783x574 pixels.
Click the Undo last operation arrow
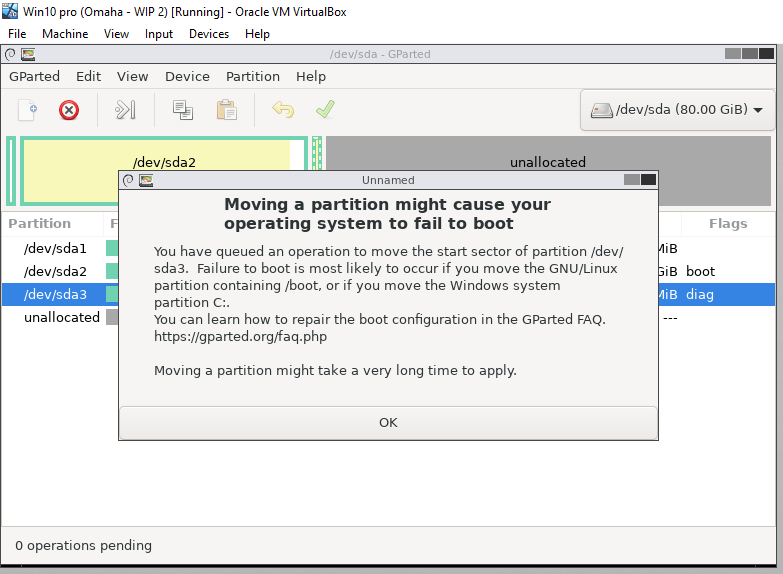point(283,109)
